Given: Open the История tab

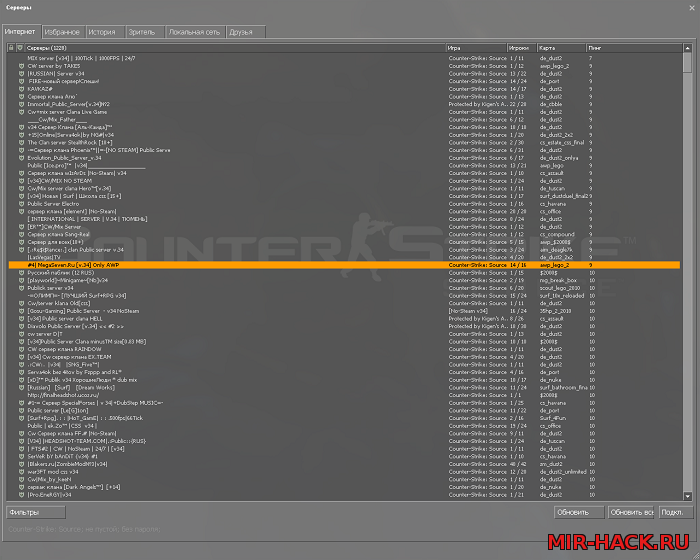Looking at the screenshot, I should click(102, 32).
